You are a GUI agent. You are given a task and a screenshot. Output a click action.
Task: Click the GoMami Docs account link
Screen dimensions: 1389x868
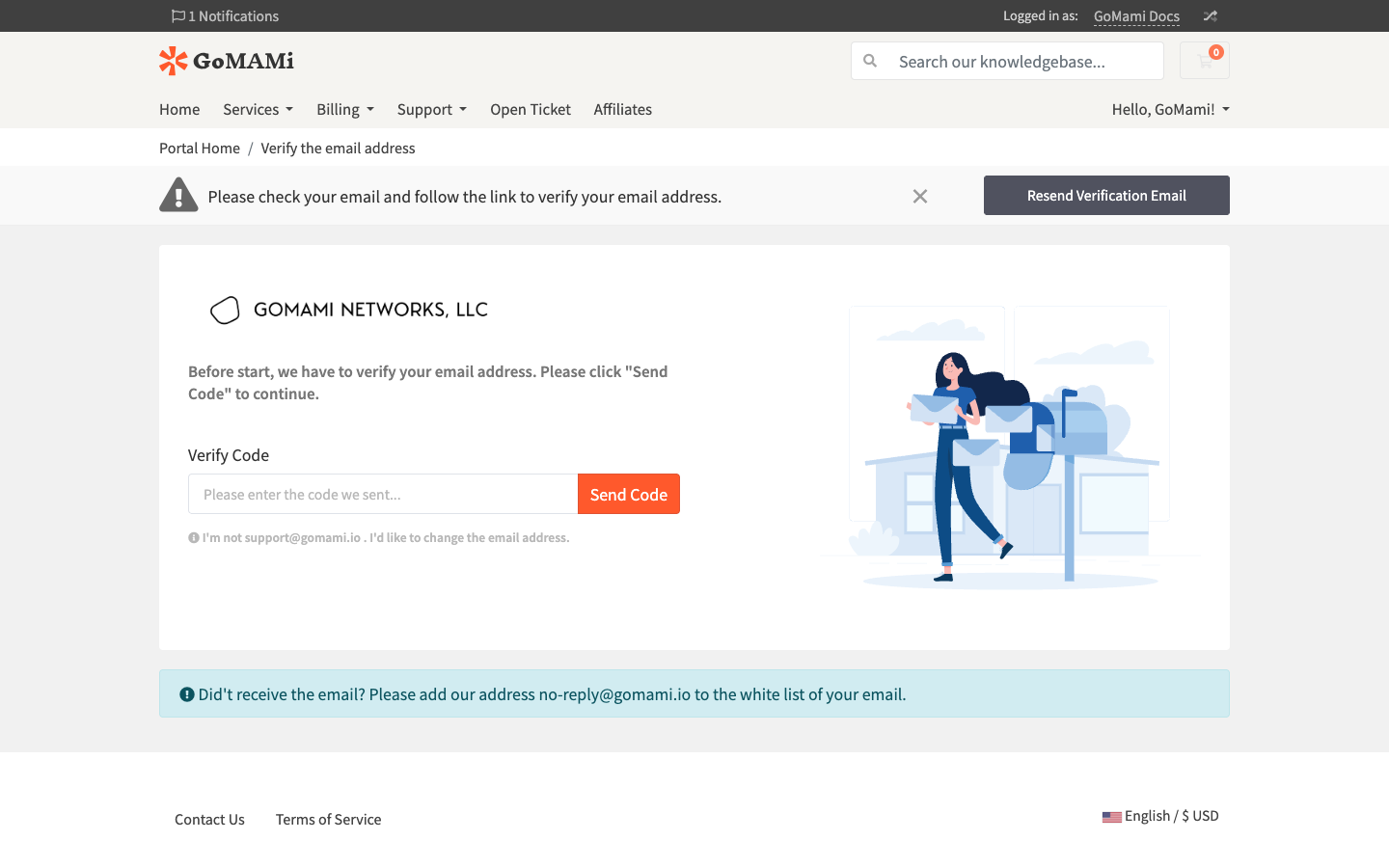pyautogui.click(x=1136, y=16)
